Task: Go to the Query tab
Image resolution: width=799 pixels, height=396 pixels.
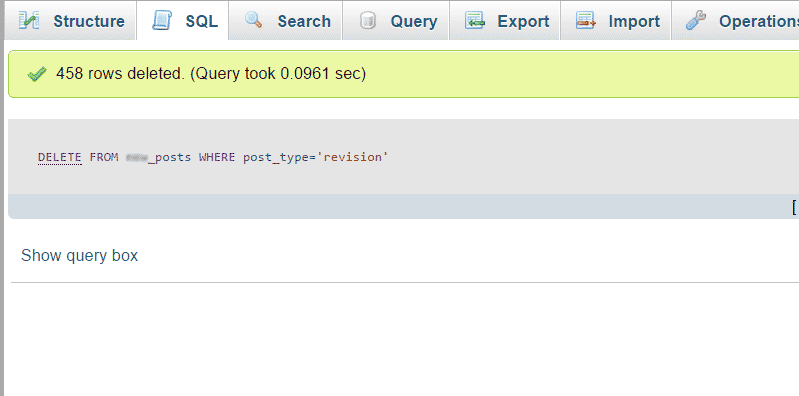Action: (395, 21)
